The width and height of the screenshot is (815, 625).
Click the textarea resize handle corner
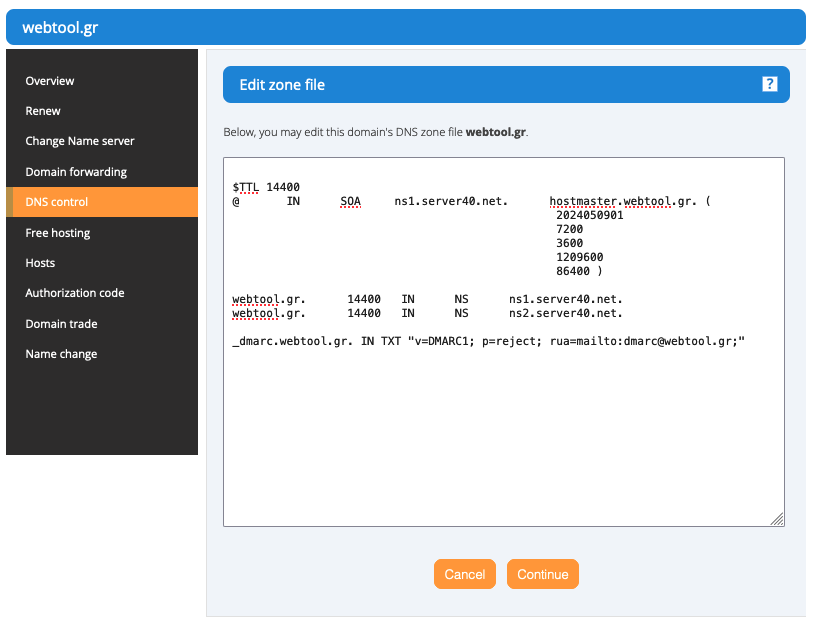pos(777,519)
